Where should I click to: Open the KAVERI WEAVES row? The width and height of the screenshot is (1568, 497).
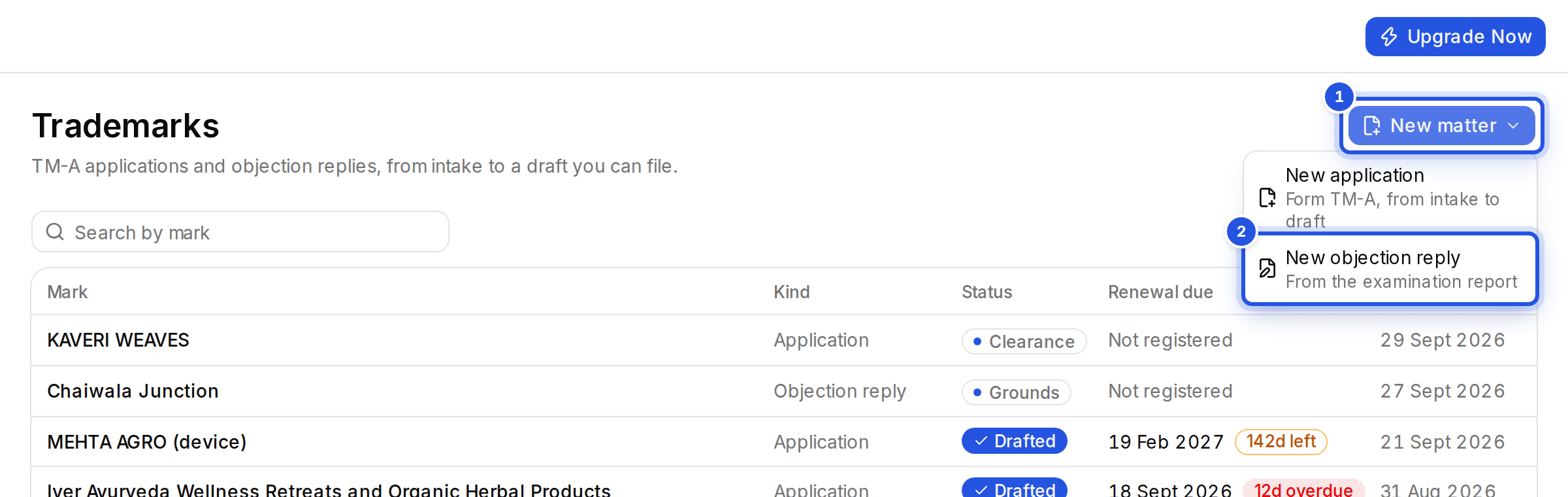(784, 340)
